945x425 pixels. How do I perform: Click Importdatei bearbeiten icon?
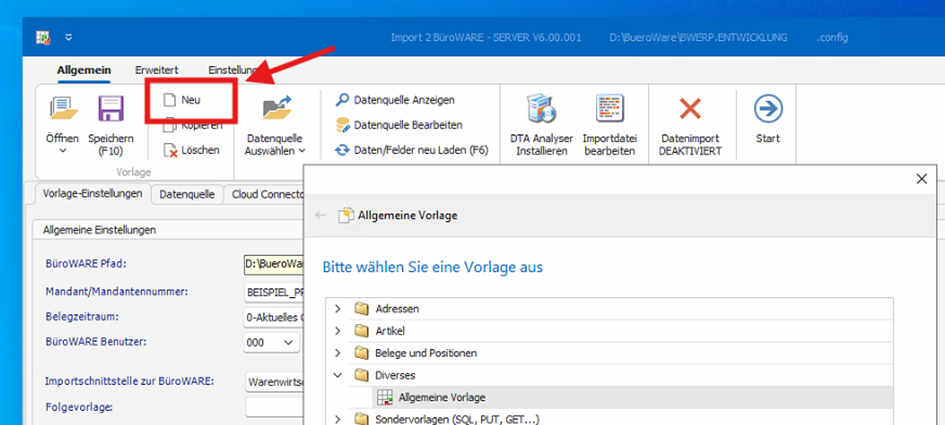(609, 109)
